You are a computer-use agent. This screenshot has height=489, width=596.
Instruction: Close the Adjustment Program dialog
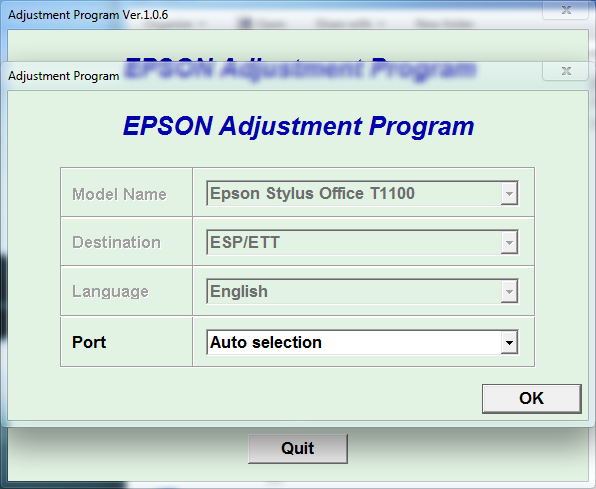point(566,71)
